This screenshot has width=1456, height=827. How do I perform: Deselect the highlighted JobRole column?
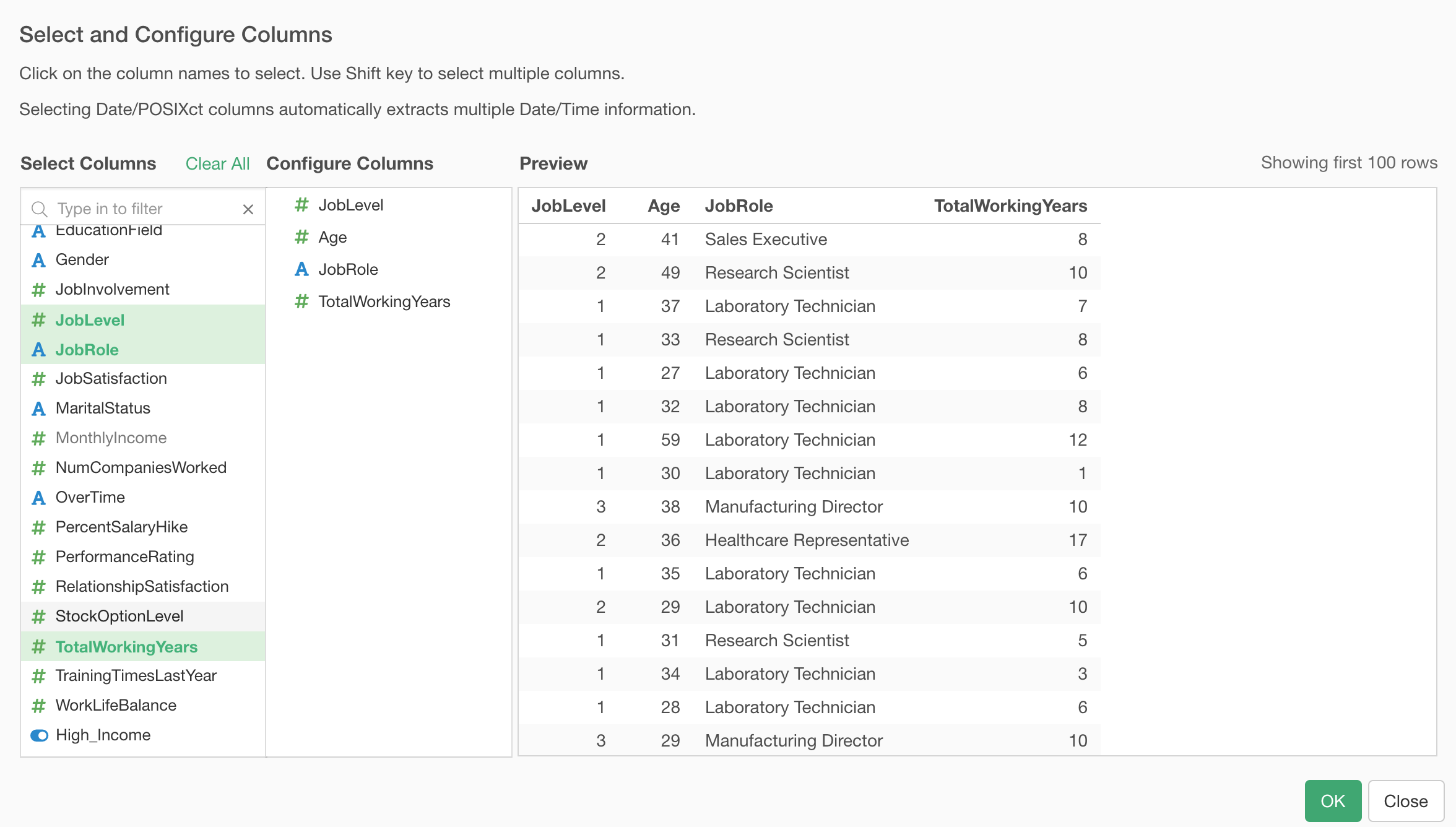point(87,349)
